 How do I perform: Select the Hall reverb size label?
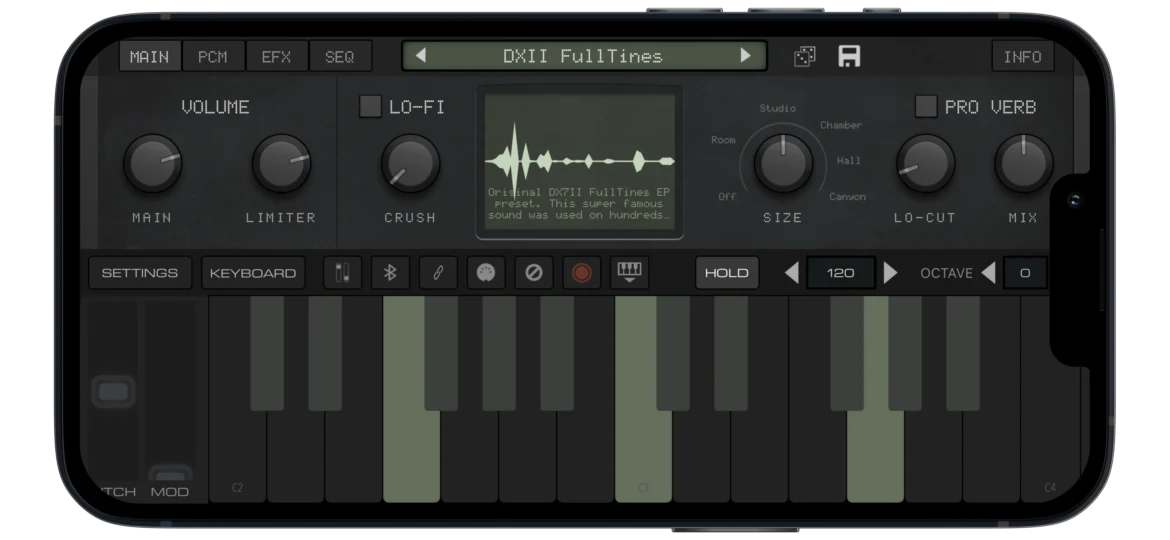tap(848, 160)
